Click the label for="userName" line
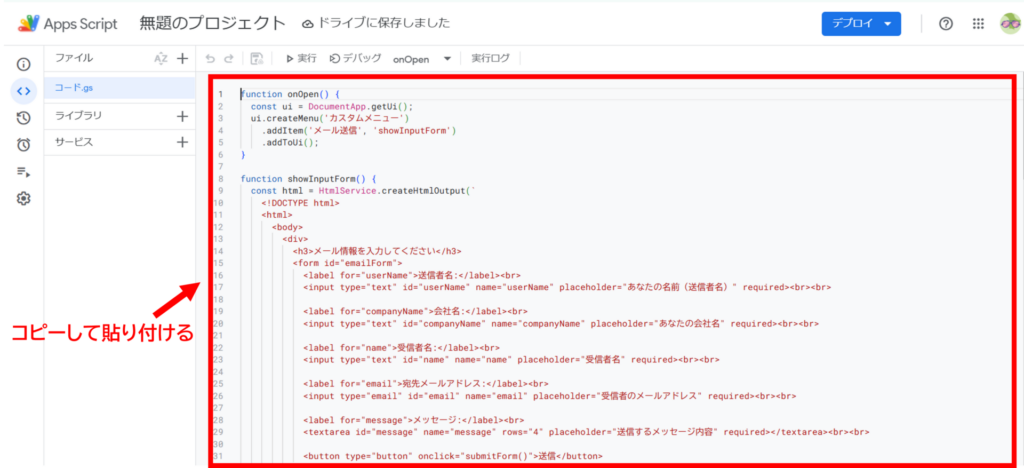The height and width of the screenshot is (468, 1024). coord(412,275)
